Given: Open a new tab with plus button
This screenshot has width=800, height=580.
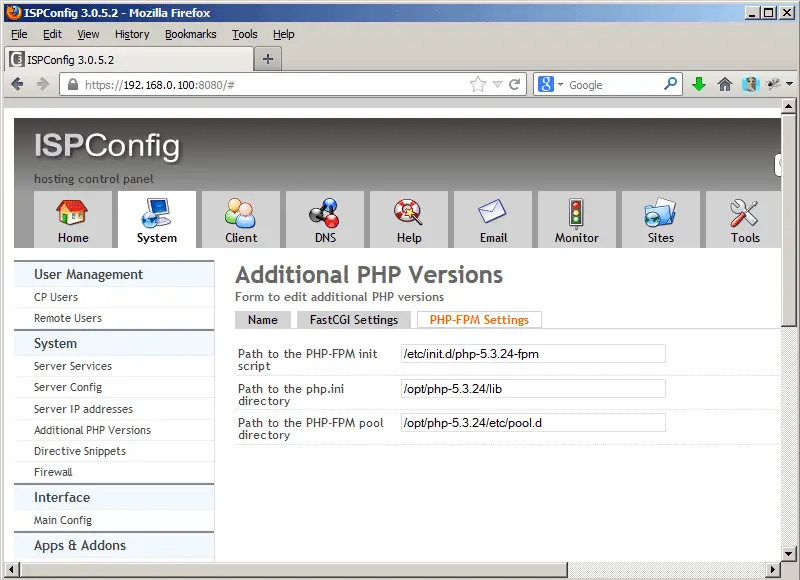Looking at the screenshot, I should [x=268, y=59].
